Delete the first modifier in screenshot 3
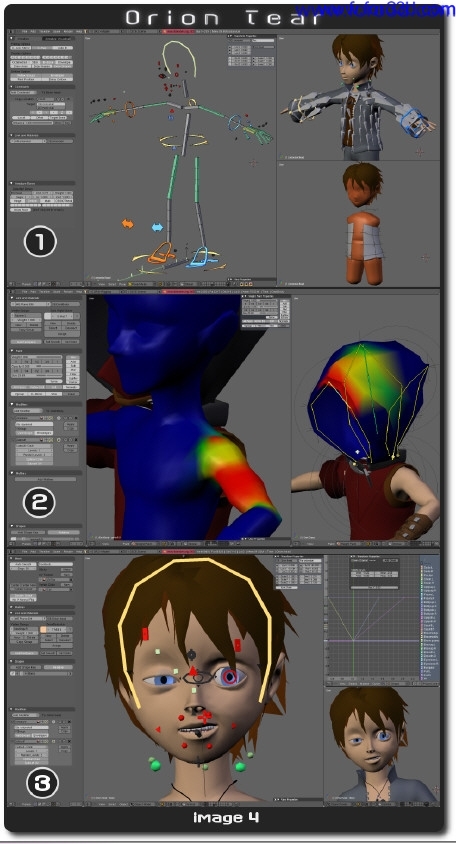This screenshot has height=844, width=456. pos(69,721)
